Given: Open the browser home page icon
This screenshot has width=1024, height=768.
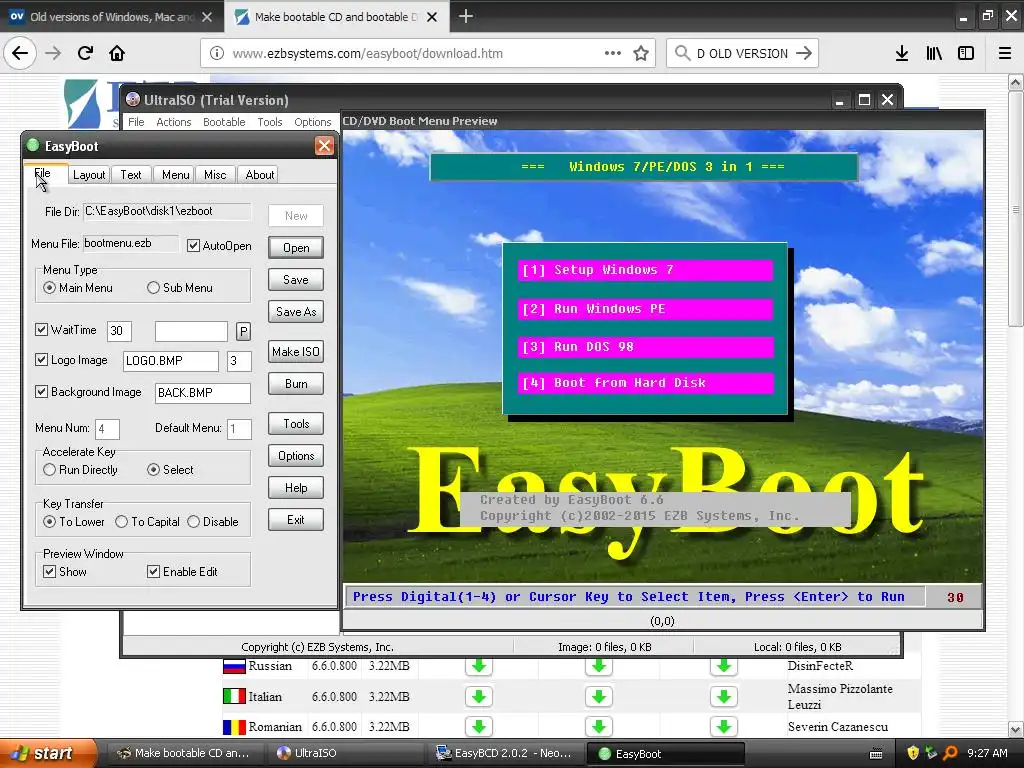Looking at the screenshot, I should pyautogui.click(x=117, y=53).
